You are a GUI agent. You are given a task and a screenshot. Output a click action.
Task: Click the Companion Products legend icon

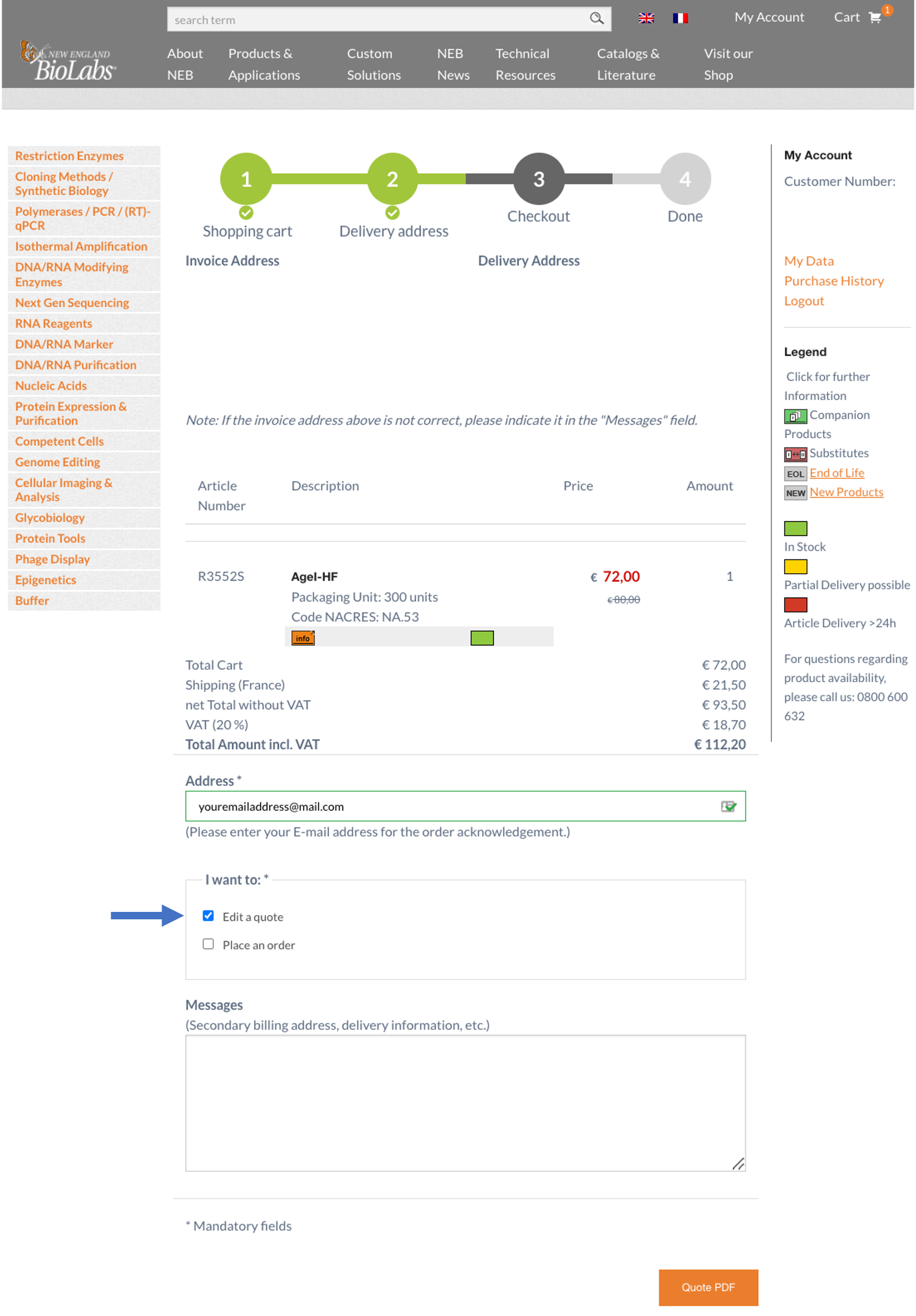pos(795,416)
